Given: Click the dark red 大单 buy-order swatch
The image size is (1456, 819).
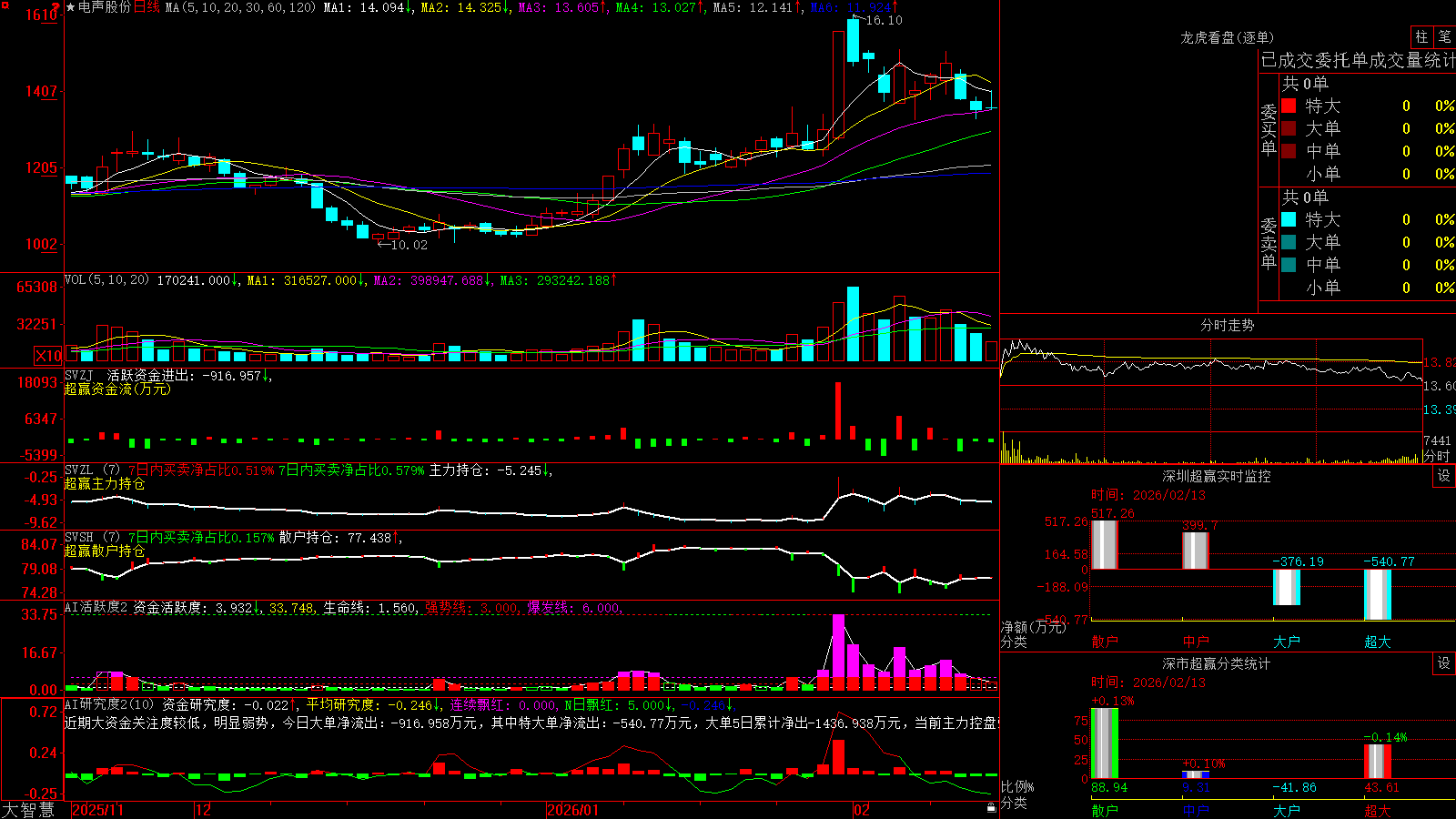Looking at the screenshot, I should (x=1289, y=128).
